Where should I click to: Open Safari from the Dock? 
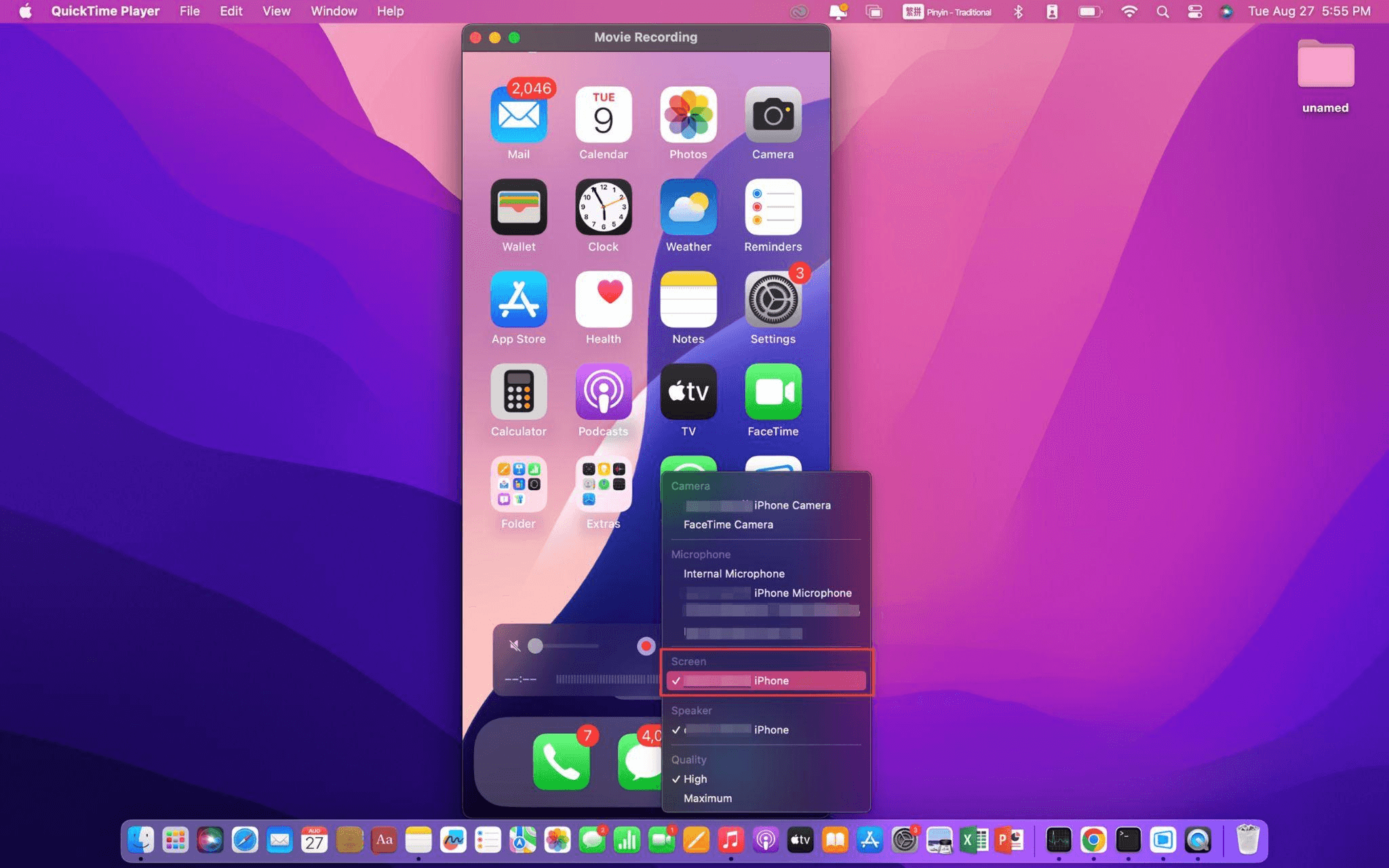pyautogui.click(x=245, y=840)
